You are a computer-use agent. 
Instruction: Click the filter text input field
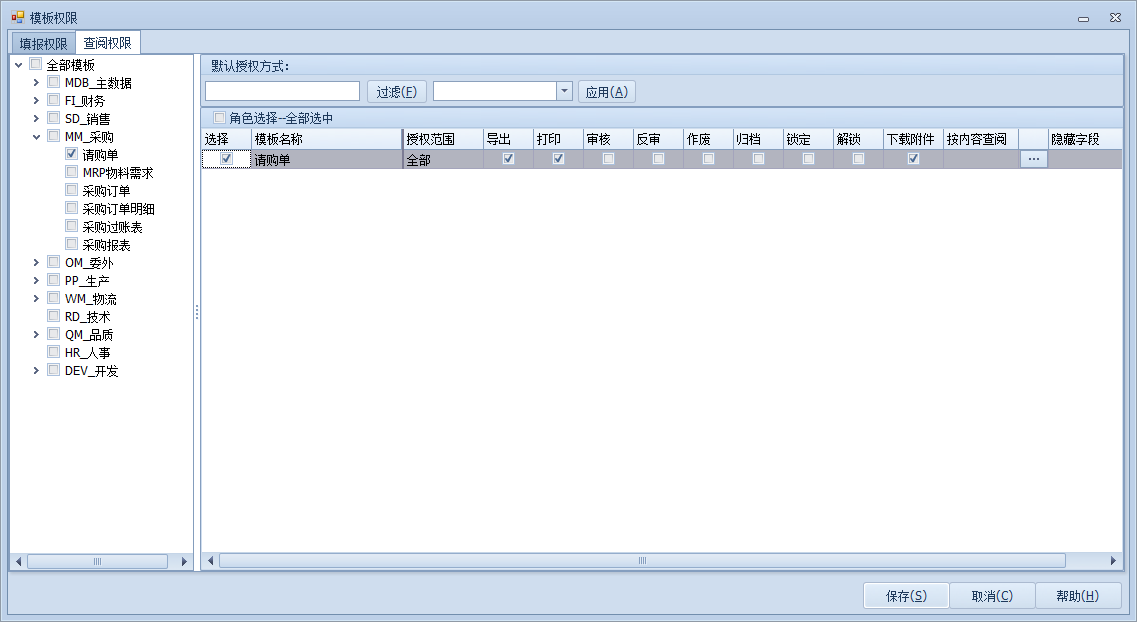pos(282,91)
